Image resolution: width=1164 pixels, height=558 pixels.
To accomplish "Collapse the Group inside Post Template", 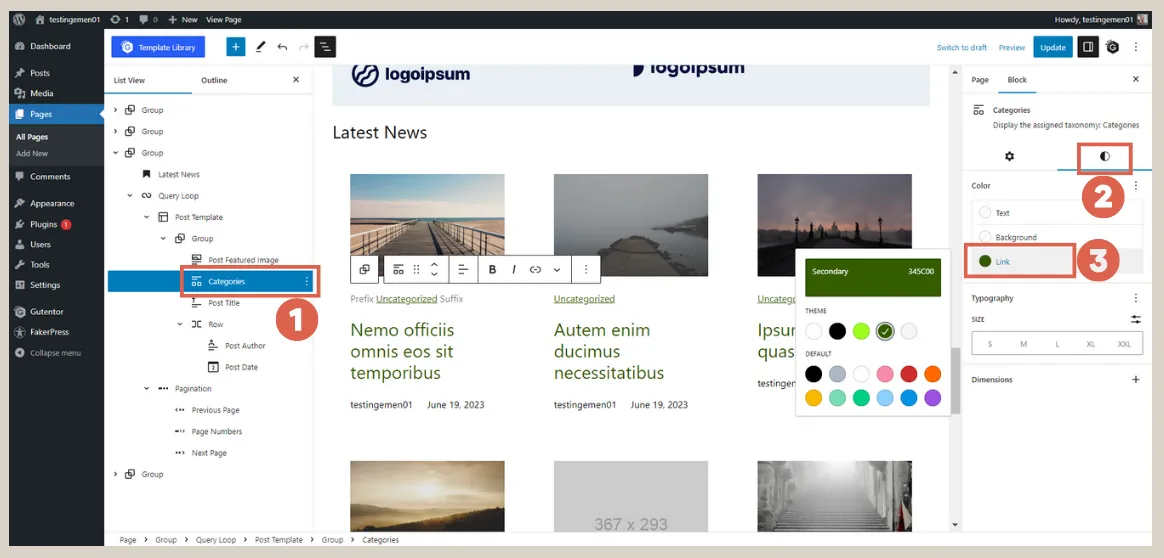I will point(163,239).
